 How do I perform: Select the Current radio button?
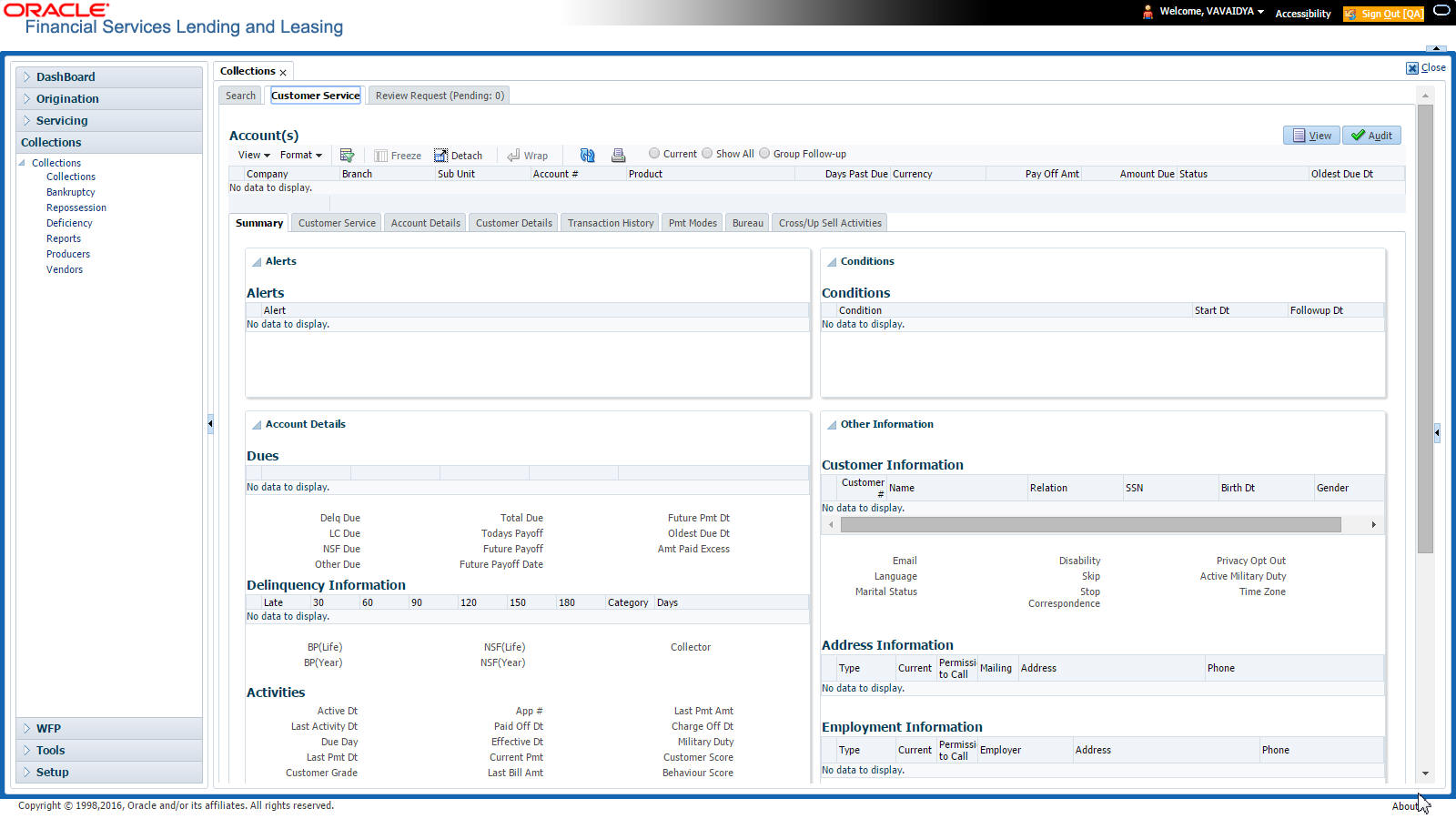(654, 154)
